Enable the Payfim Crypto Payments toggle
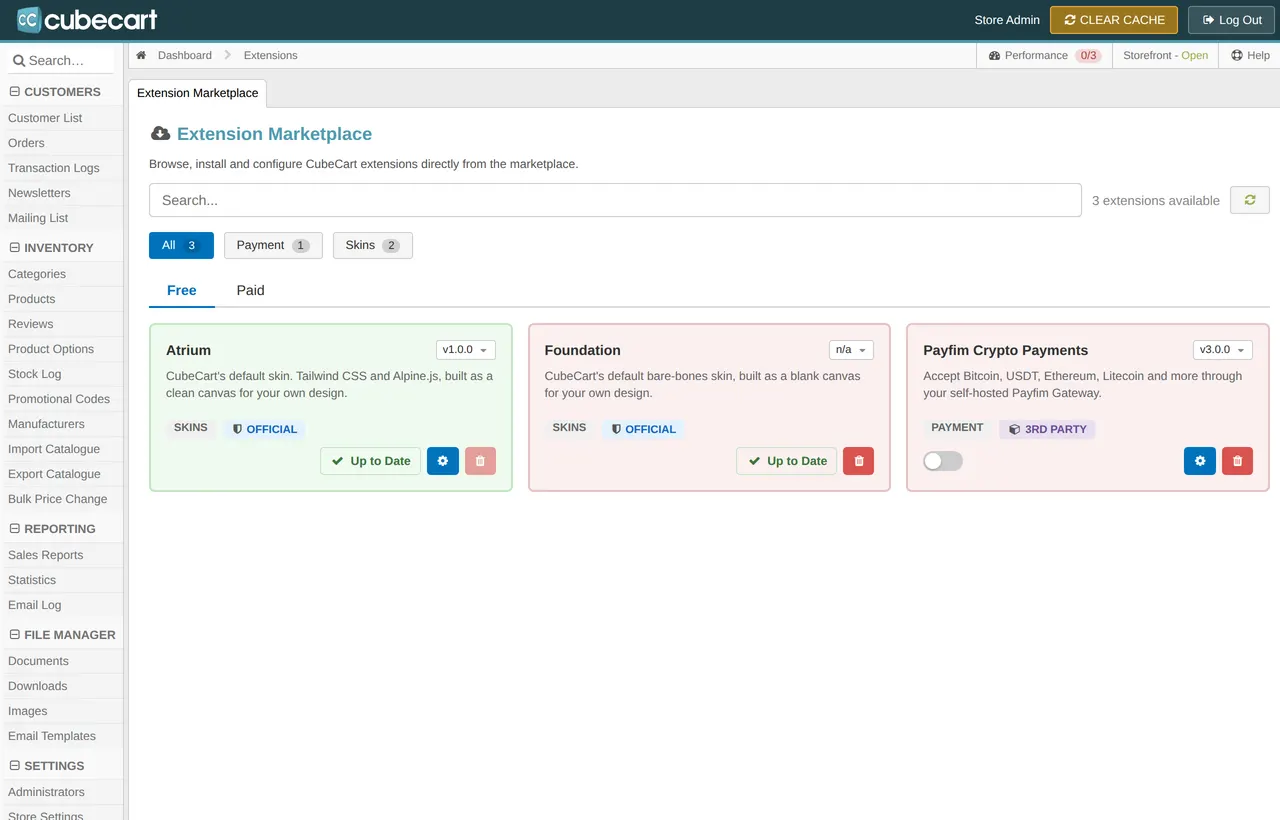This screenshot has width=1280, height=820. (943, 461)
